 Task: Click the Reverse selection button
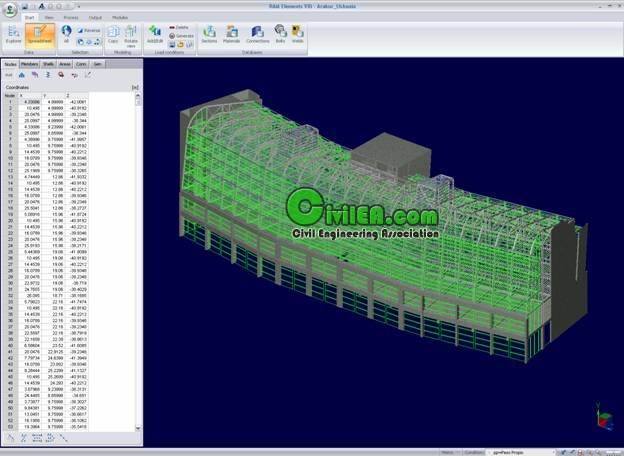coord(89,31)
